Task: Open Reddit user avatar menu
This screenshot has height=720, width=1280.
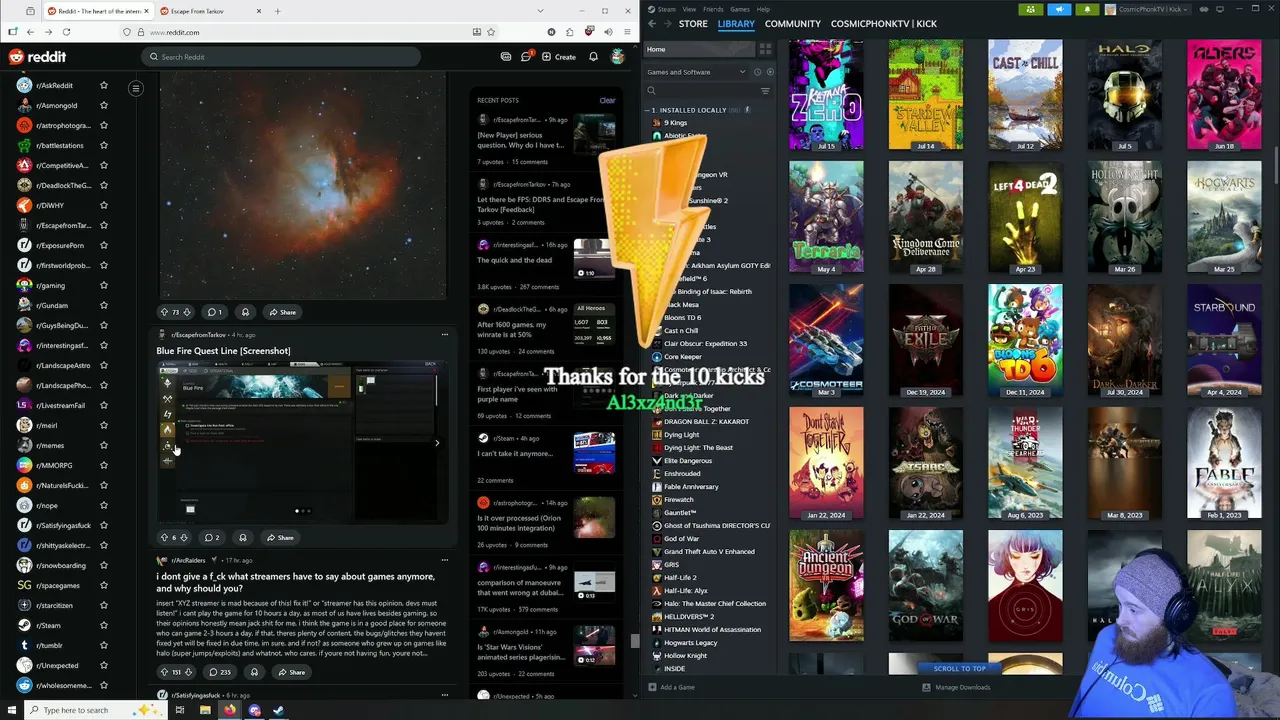Action: pyautogui.click(x=618, y=57)
